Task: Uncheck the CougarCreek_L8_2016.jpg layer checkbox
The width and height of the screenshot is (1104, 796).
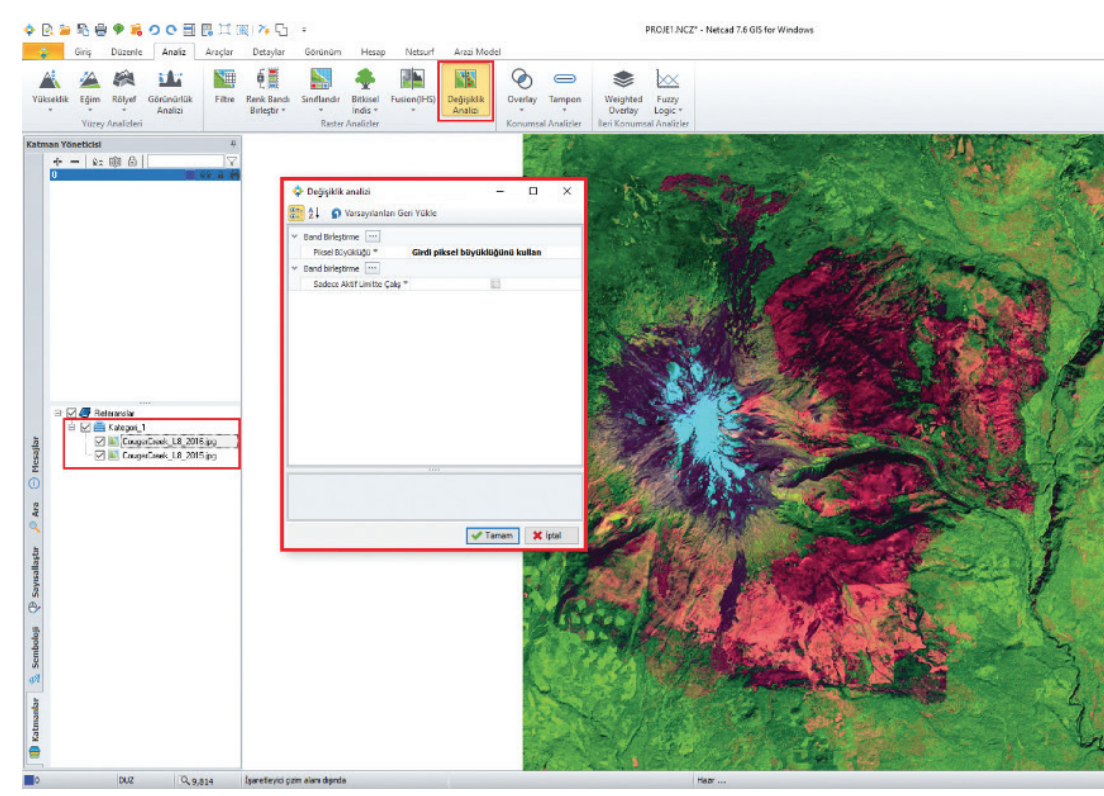Action: point(99,441)
